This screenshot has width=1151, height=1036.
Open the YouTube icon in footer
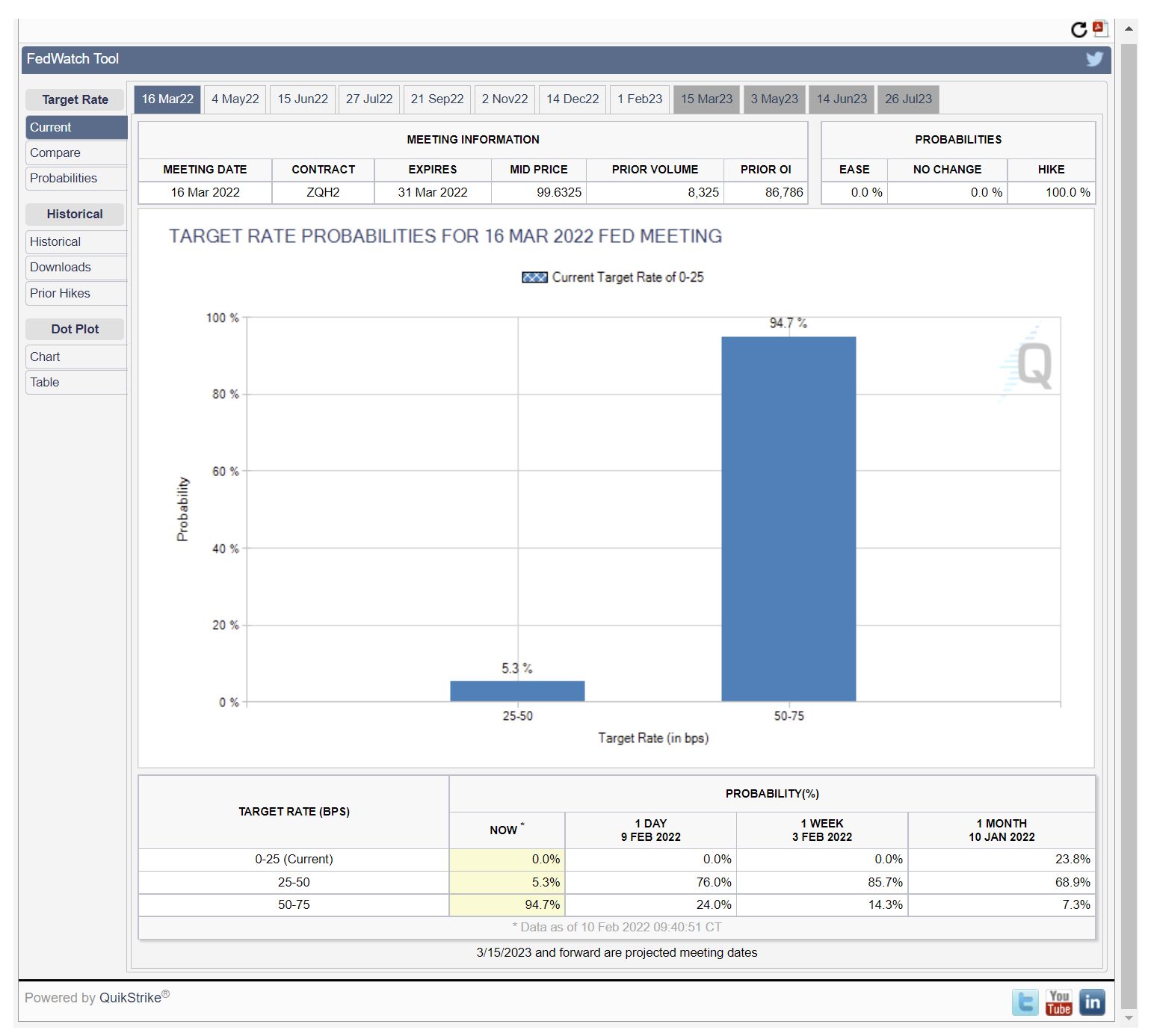click(x=1059, y=1002)
